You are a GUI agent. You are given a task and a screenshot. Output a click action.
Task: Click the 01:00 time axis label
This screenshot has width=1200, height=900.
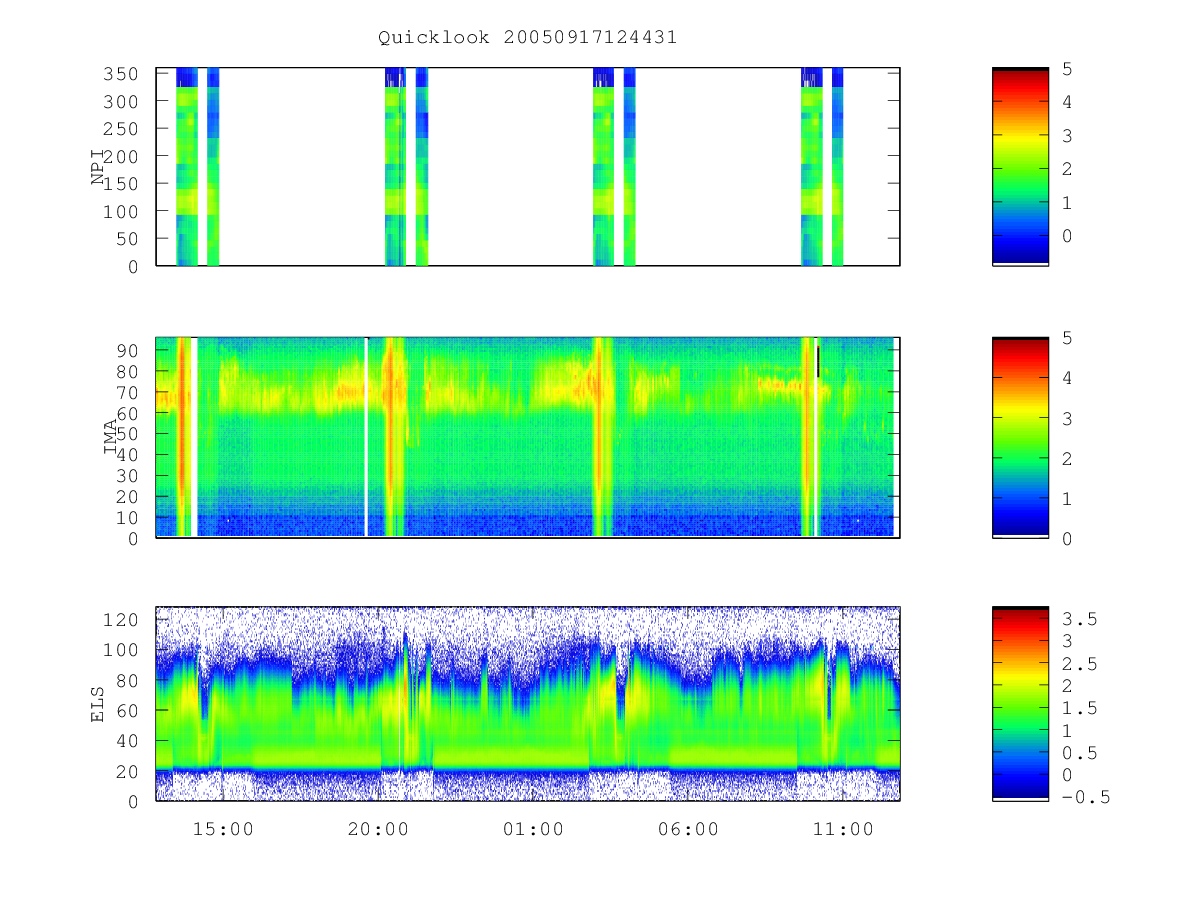click(532, 829)
